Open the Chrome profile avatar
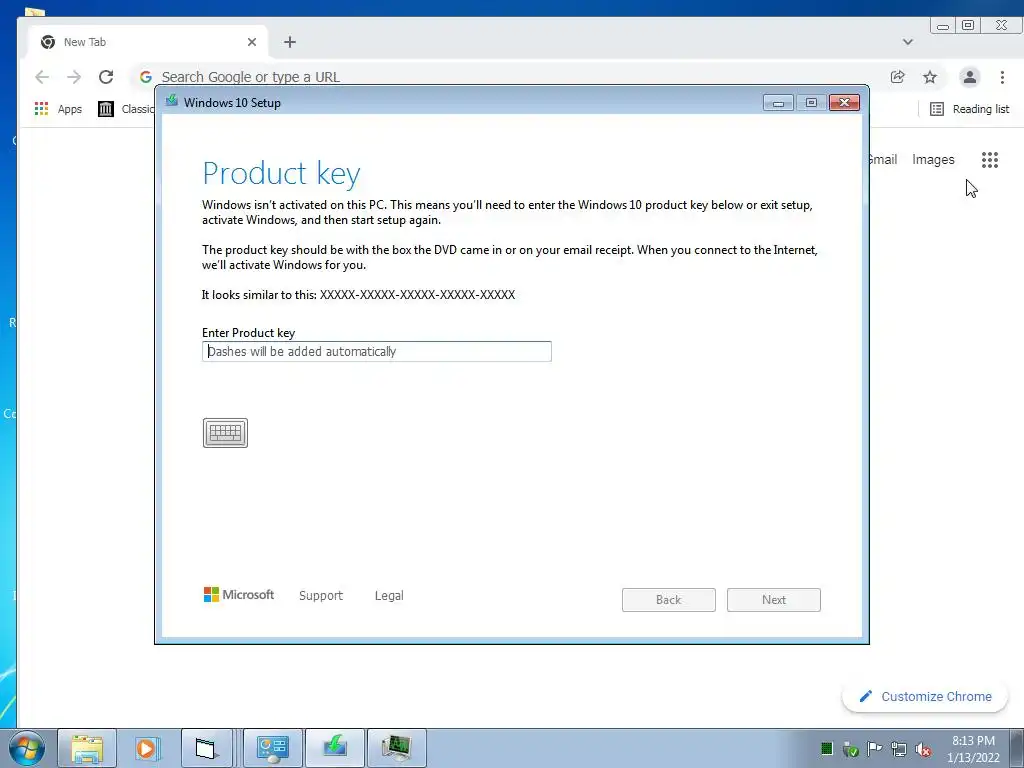This screenshot has width=1024, height=768. [x=970, y=77]
